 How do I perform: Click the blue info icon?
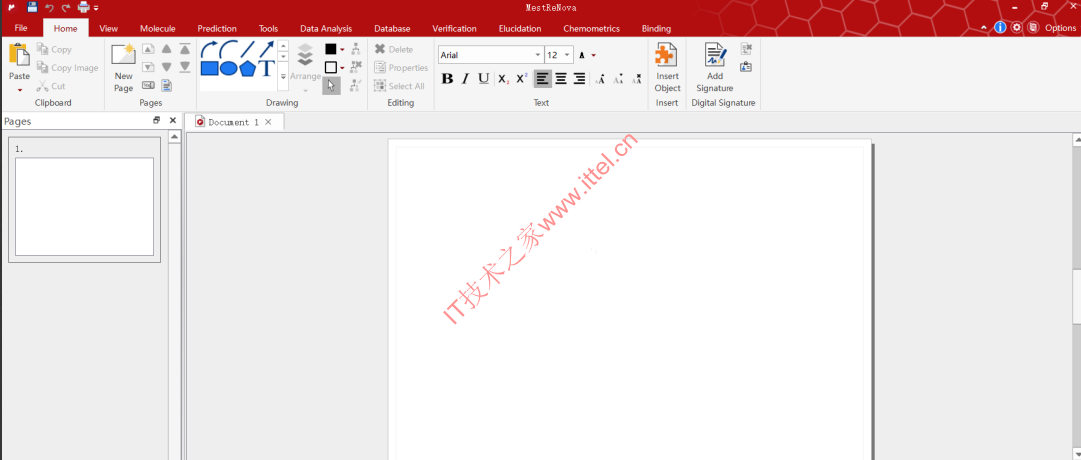coord(1000,28)
